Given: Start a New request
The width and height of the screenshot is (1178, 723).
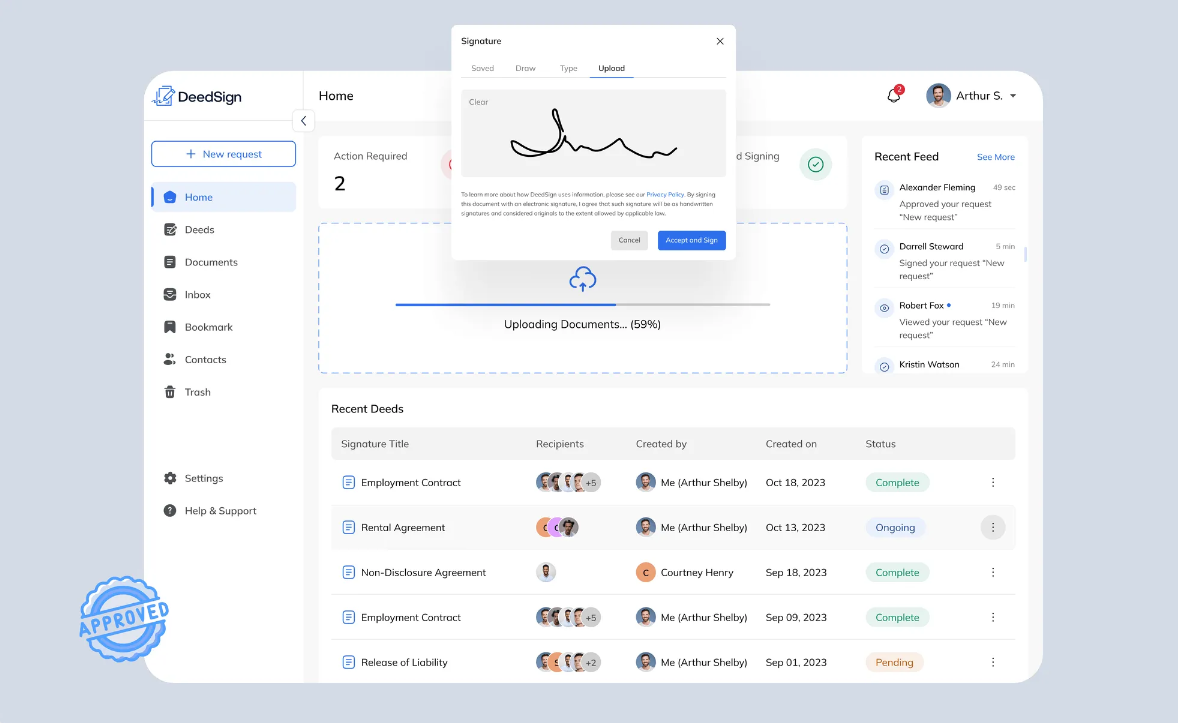Looking at the screenshot, I should coord(223,153).
